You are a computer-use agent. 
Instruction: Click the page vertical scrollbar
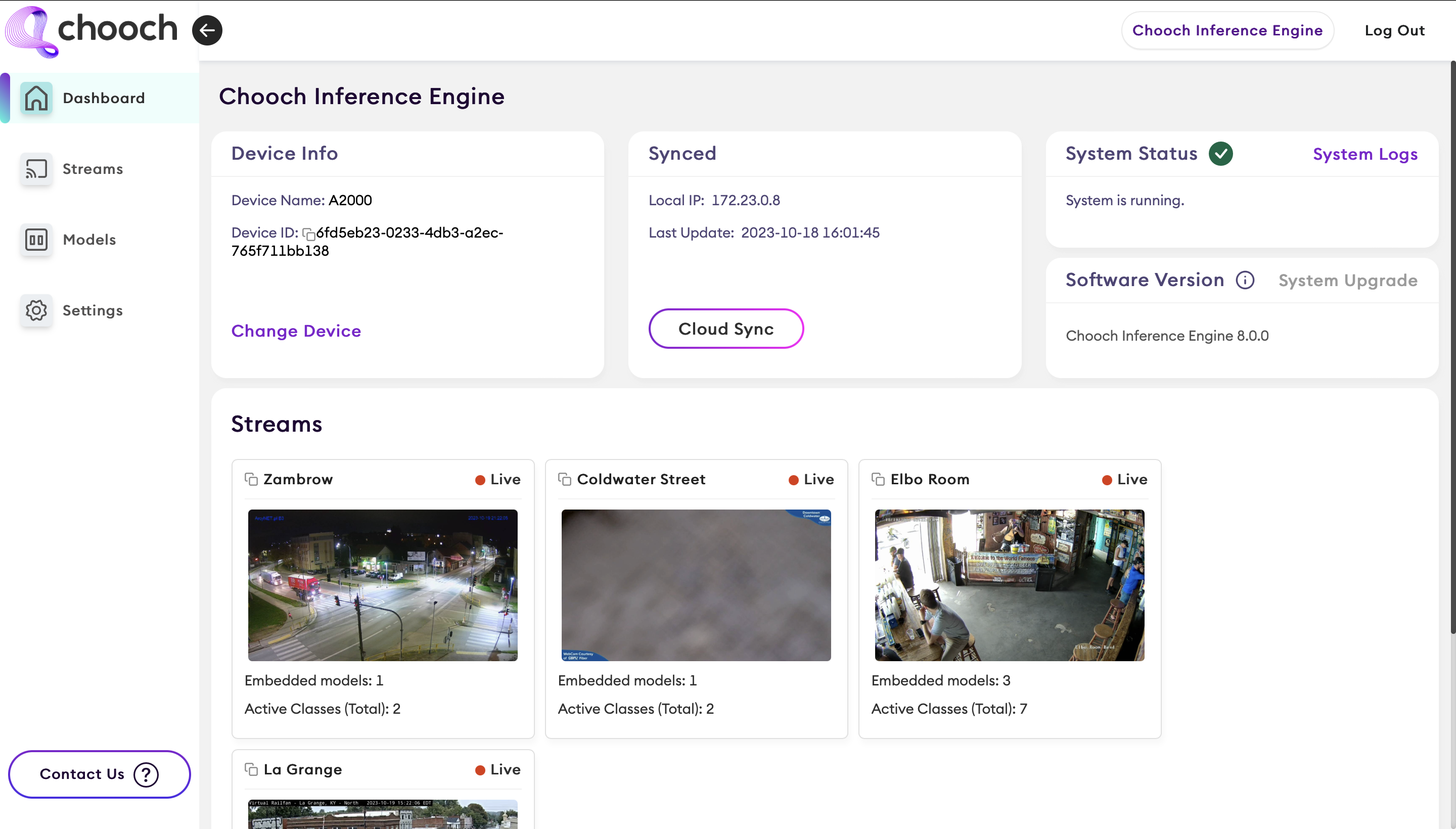[1452, 347]
